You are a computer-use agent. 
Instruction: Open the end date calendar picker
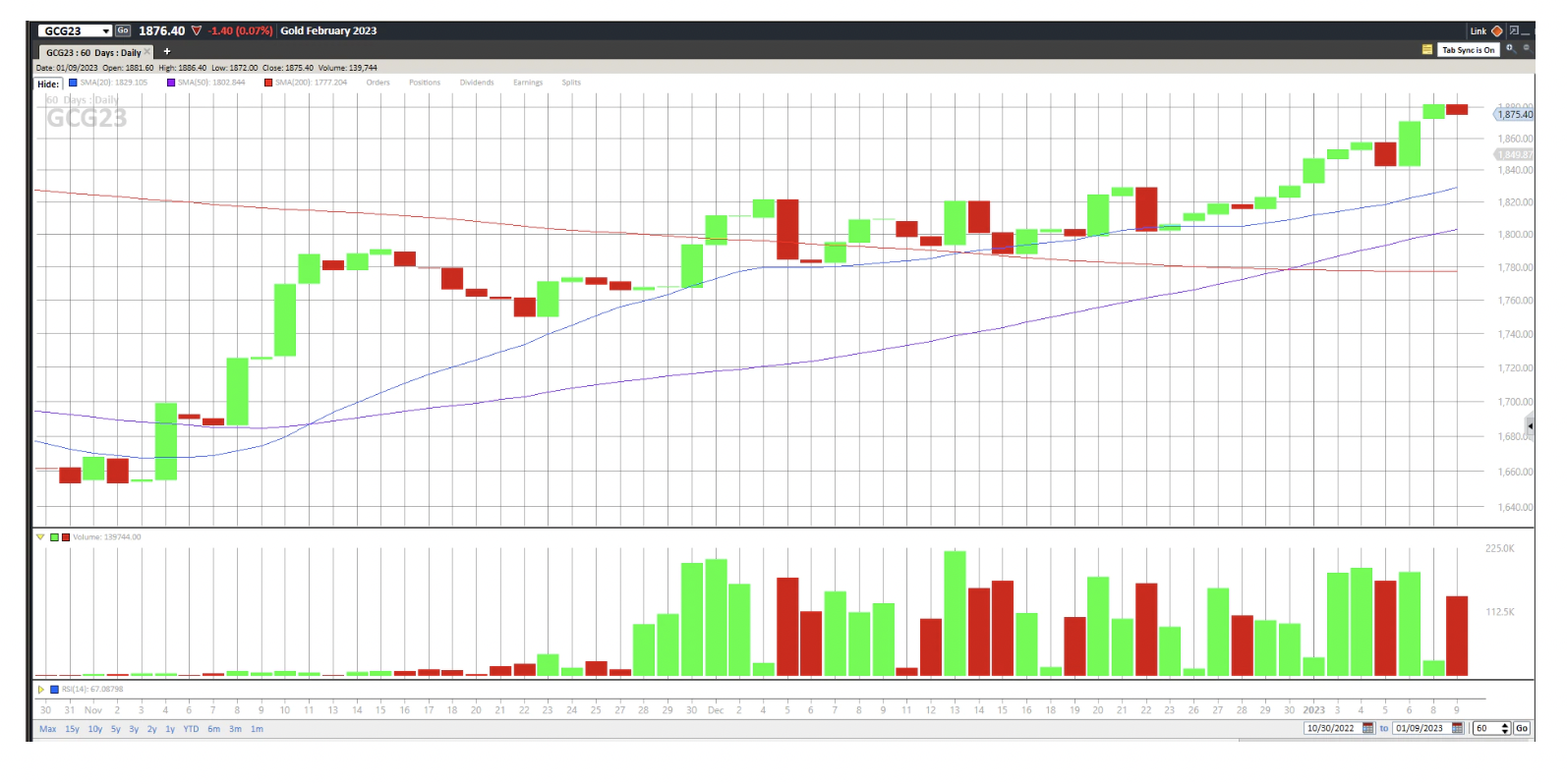1457,728
